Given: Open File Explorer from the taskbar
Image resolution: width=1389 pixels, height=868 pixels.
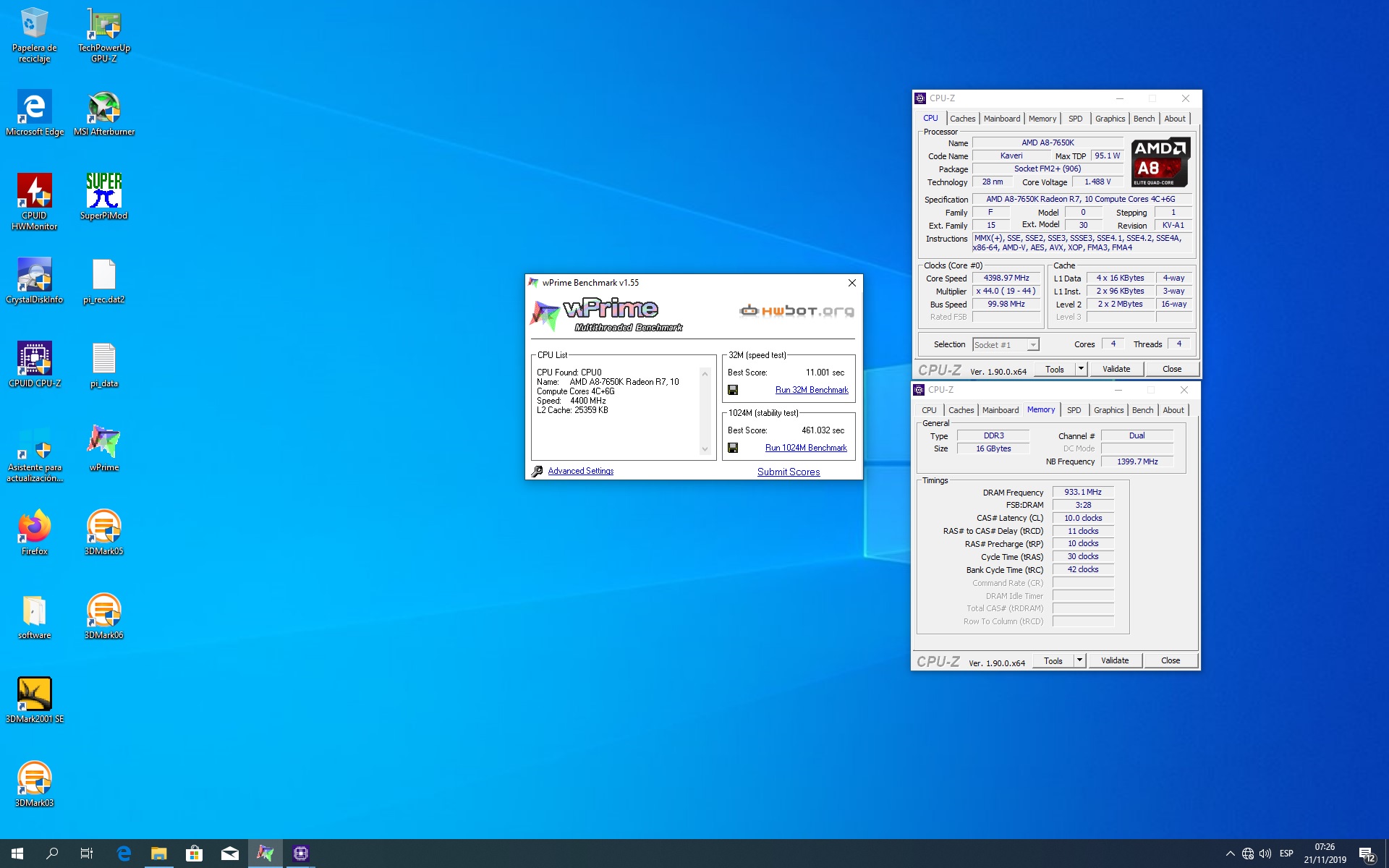Looking at the screenshot, I should tap(158, 854).
